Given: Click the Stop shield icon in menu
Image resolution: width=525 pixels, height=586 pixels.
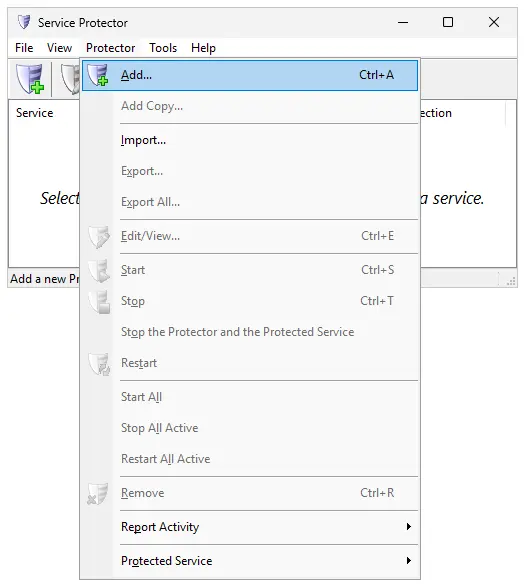Looking at the screenshot, I should 99,301.
